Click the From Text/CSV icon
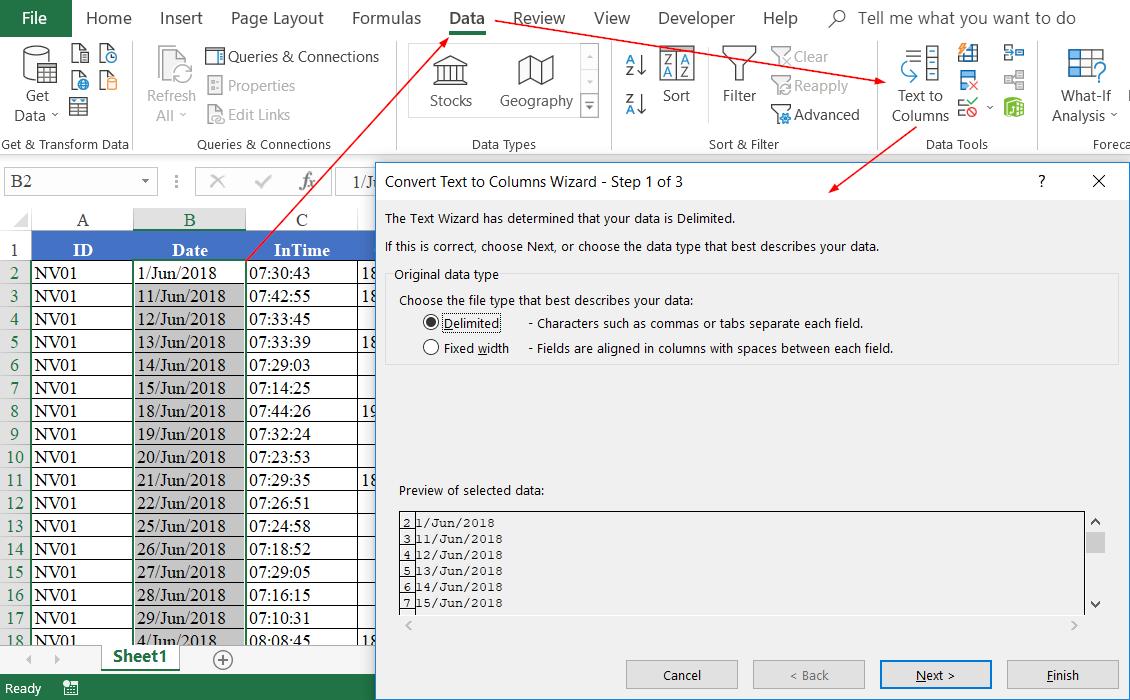This screenshot has height=700, width=1130. coord(80,53)
